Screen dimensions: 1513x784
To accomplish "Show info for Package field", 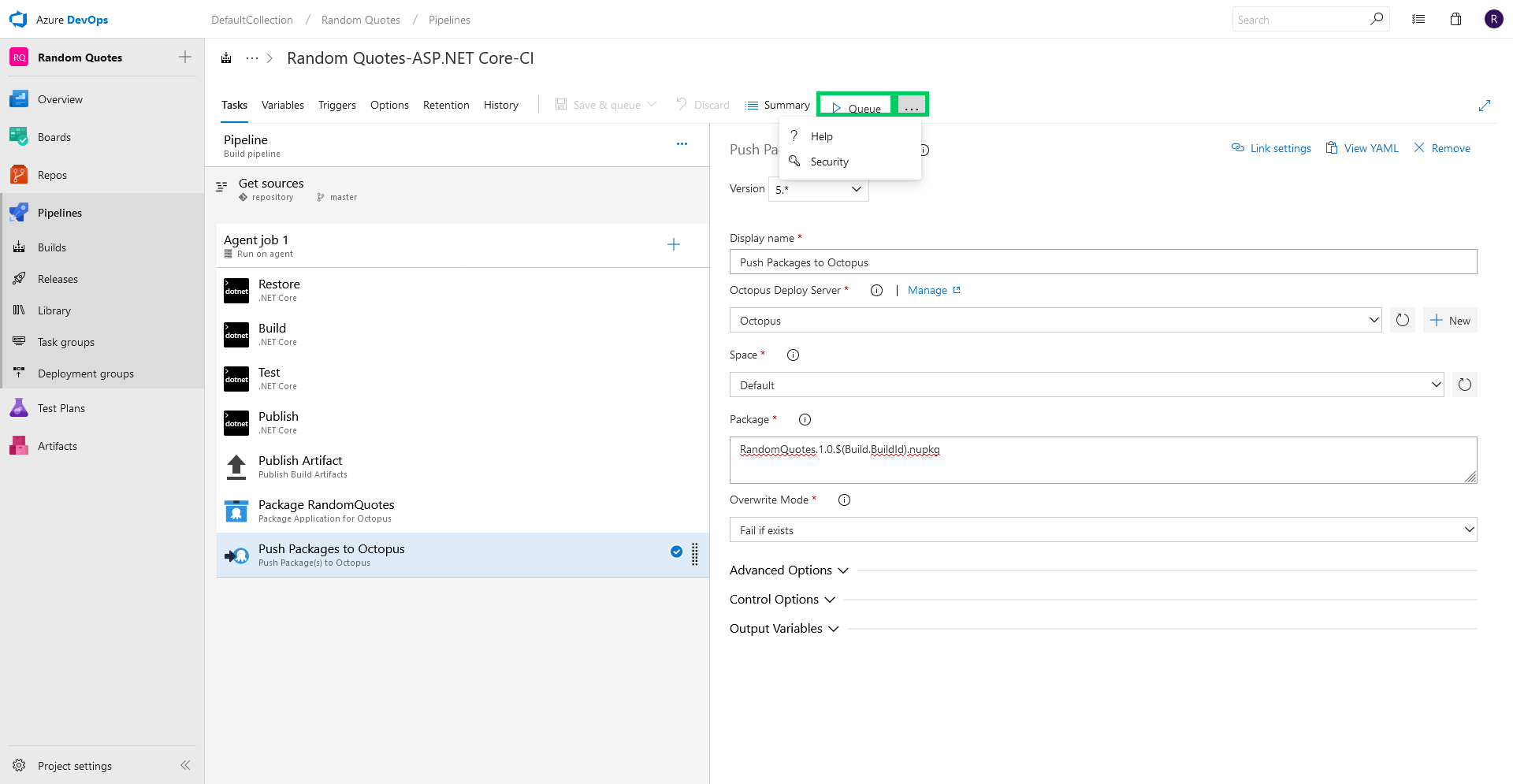I will click(805, 419).
